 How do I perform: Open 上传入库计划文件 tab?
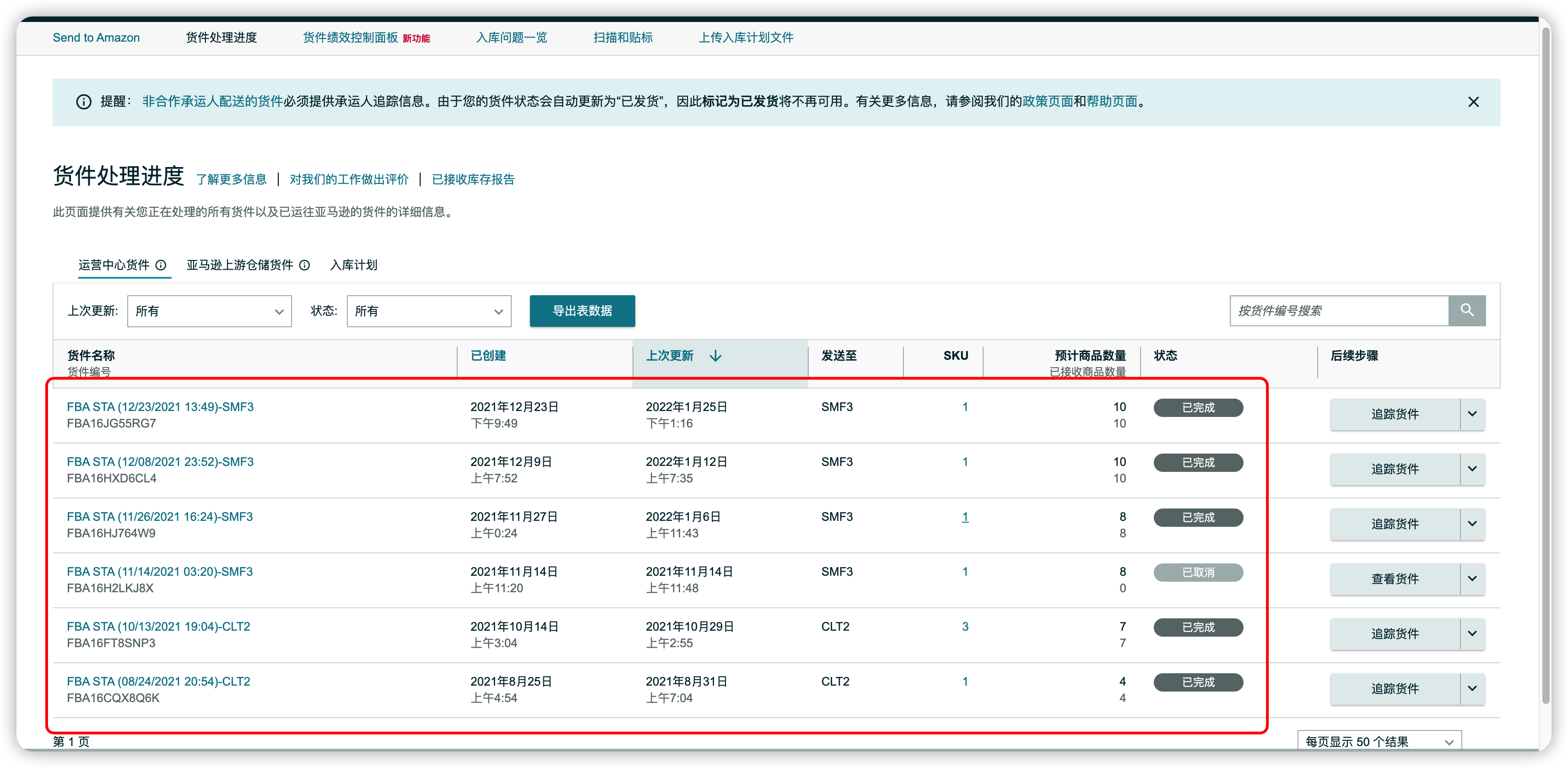tap(746, 37)
